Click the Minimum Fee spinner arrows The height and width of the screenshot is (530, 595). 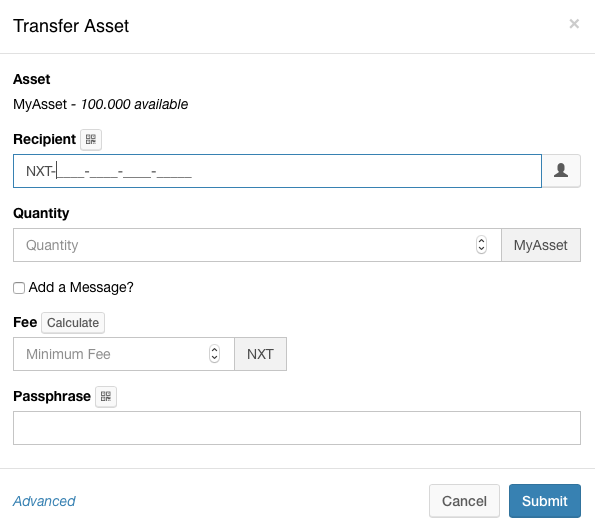(x=214, y=354)
